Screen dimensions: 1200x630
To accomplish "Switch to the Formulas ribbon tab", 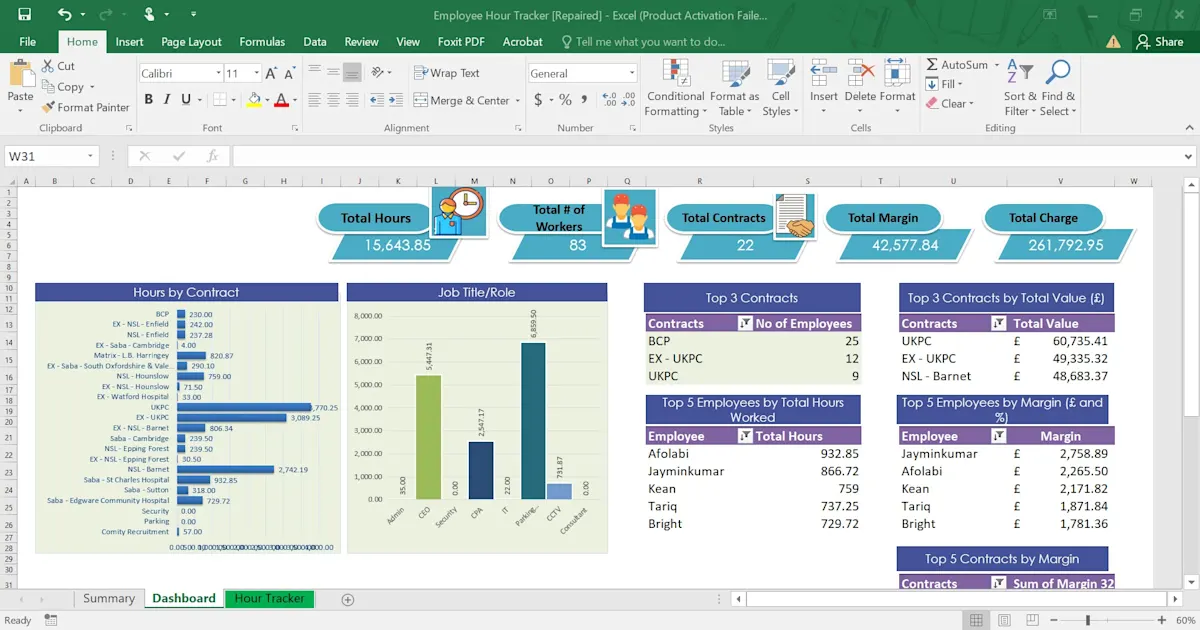I will pyautogui.click(x=262, y=42).
